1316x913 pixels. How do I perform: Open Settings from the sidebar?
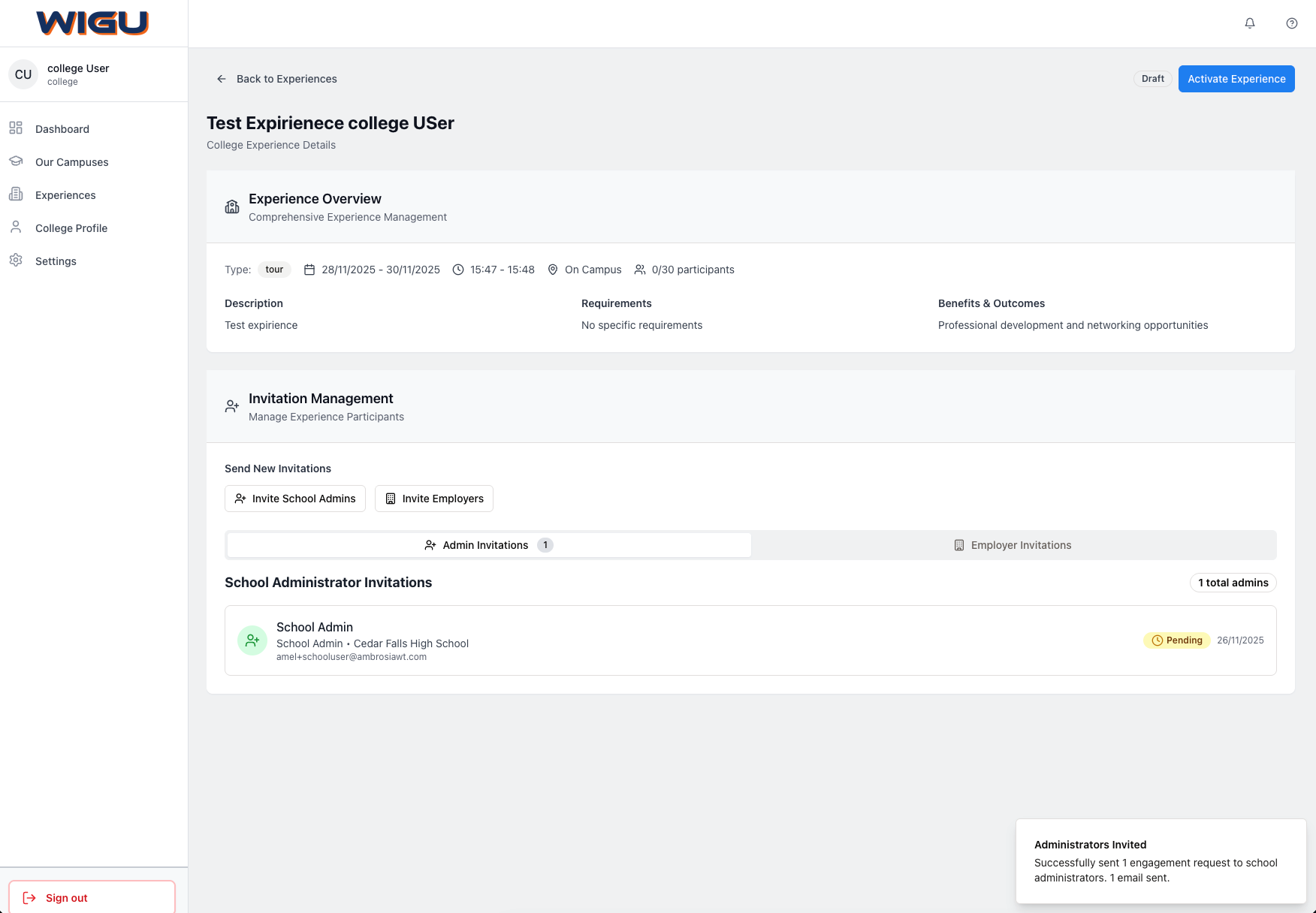(56, 261)
